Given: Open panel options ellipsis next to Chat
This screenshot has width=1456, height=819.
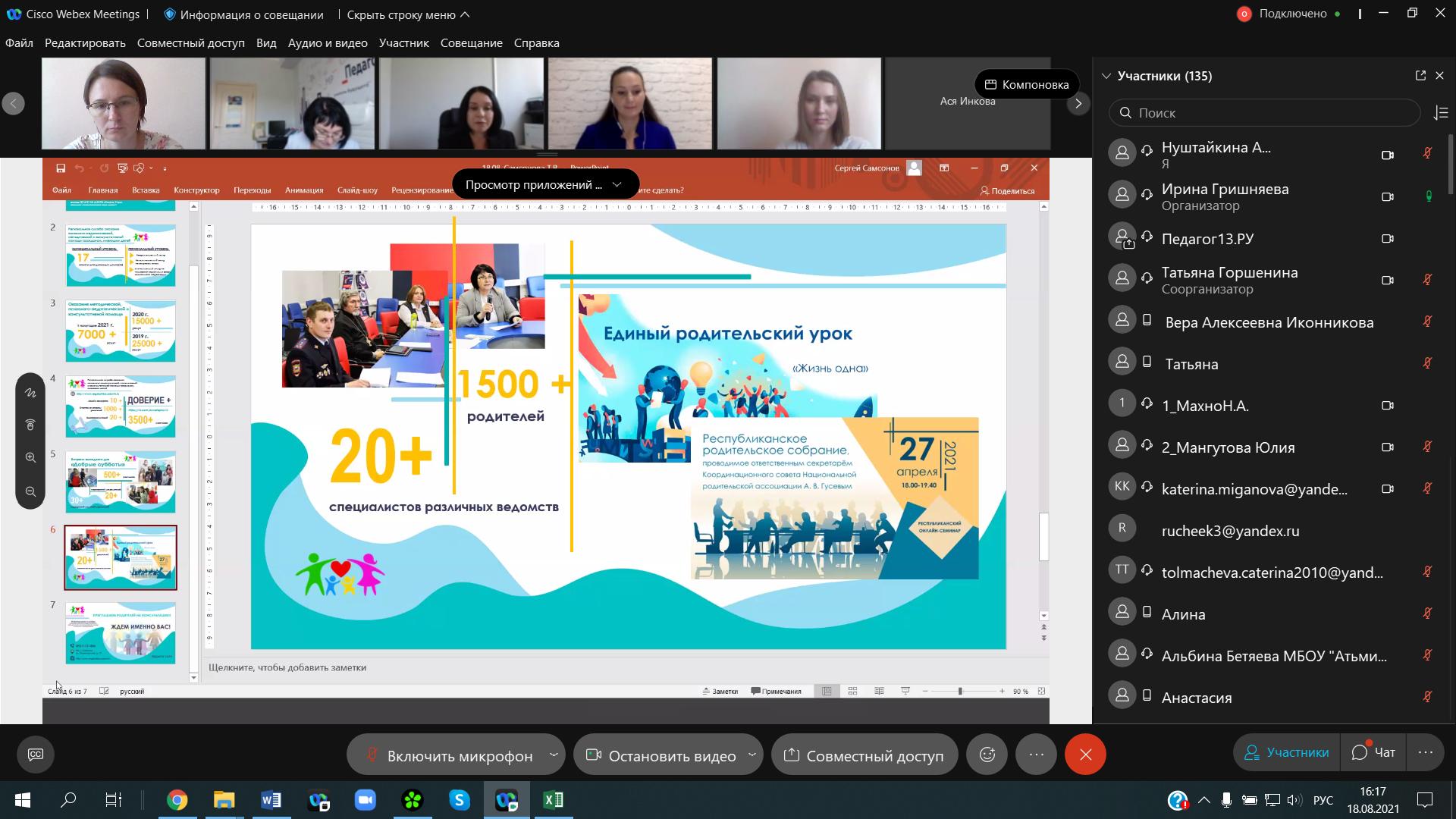Looking at the screenshot, I should 1425,753.
